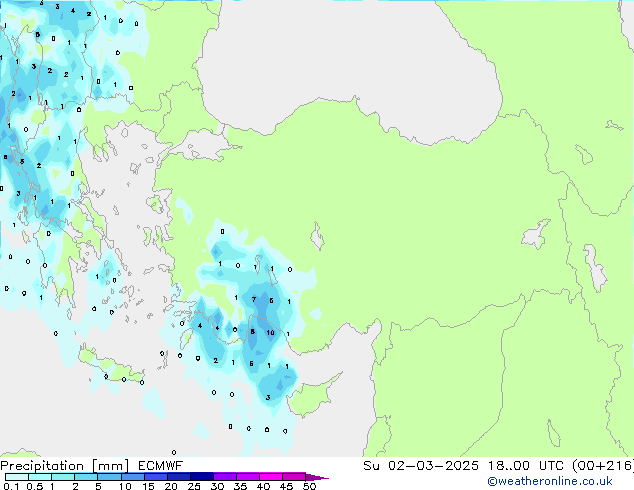The image size is (634, 490).
Task: Click the 'ECMWF' model label
Action: click(x=161, y=466)
